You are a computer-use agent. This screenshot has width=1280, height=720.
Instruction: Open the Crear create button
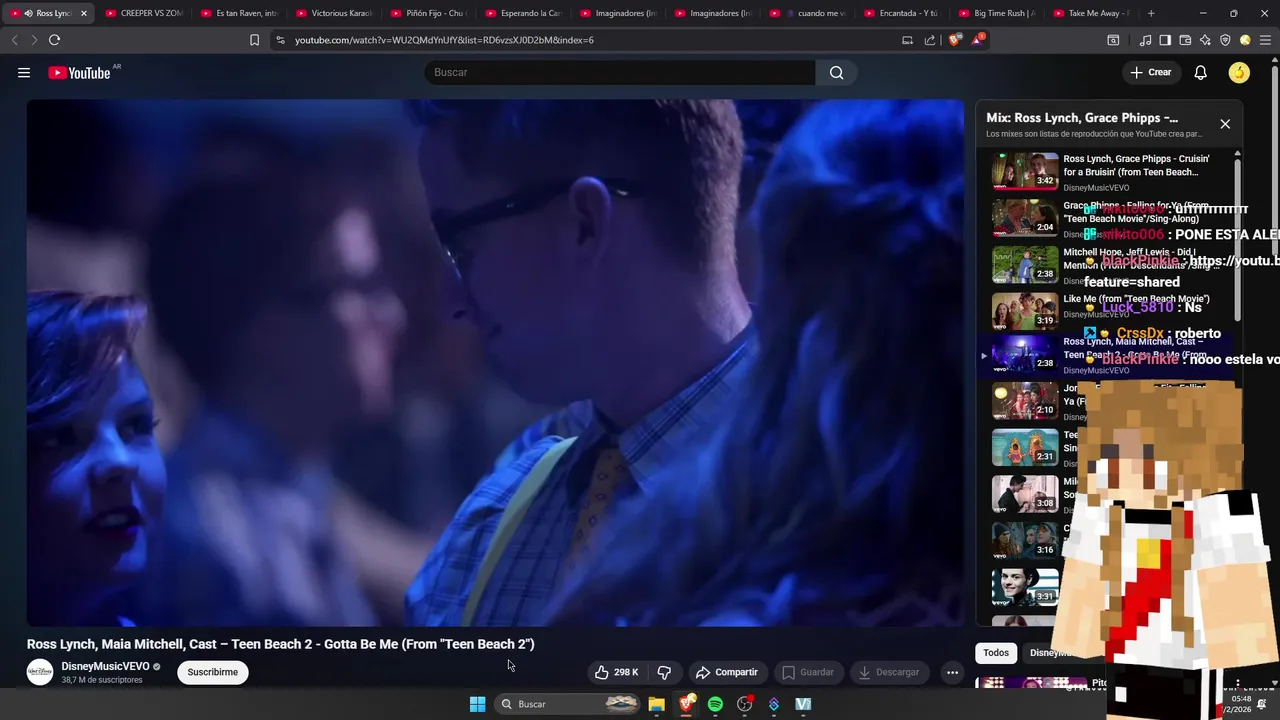coord(1151,72)
